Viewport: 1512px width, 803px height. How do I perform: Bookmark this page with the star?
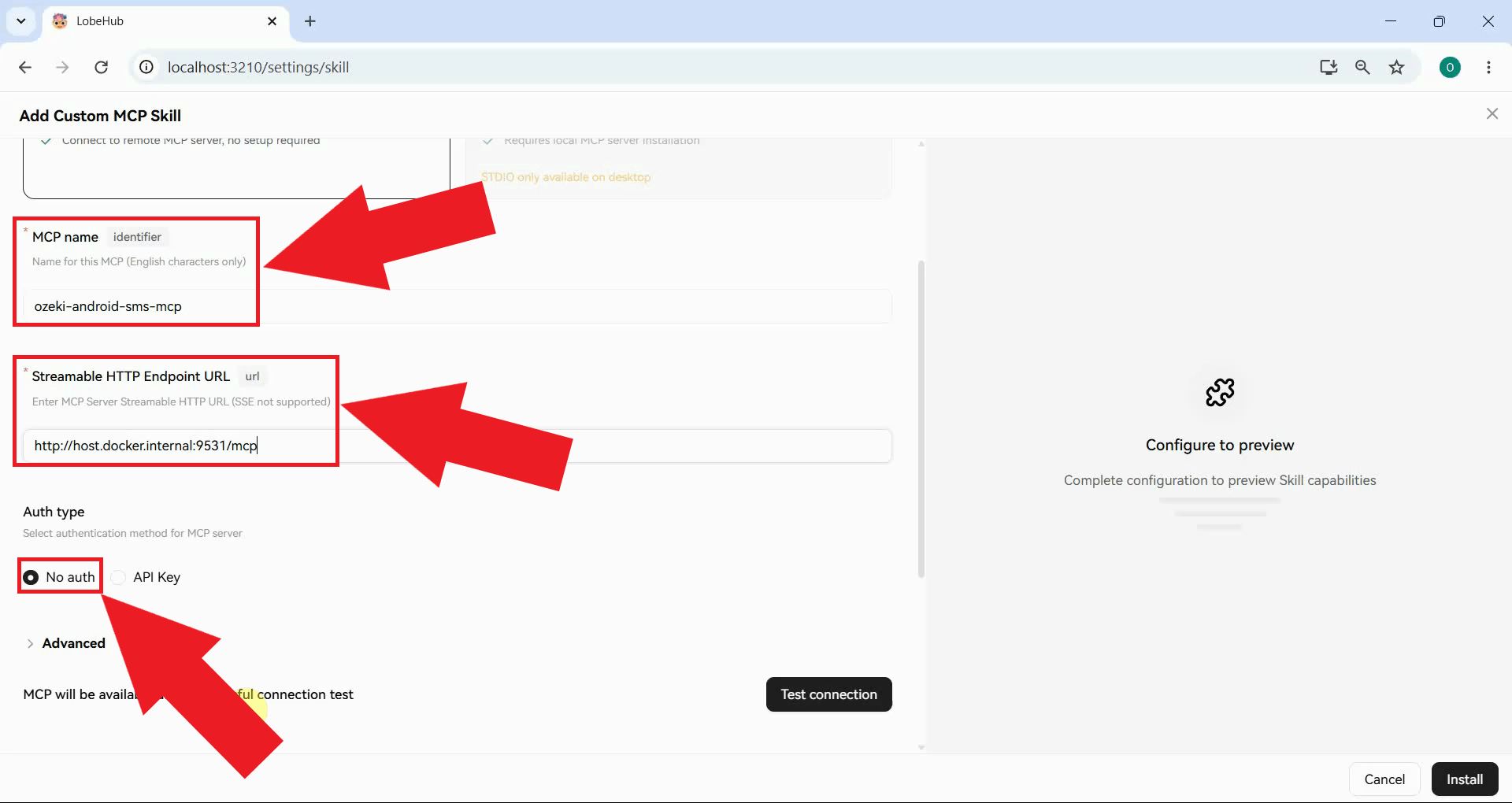click(x=1396, y=68)
